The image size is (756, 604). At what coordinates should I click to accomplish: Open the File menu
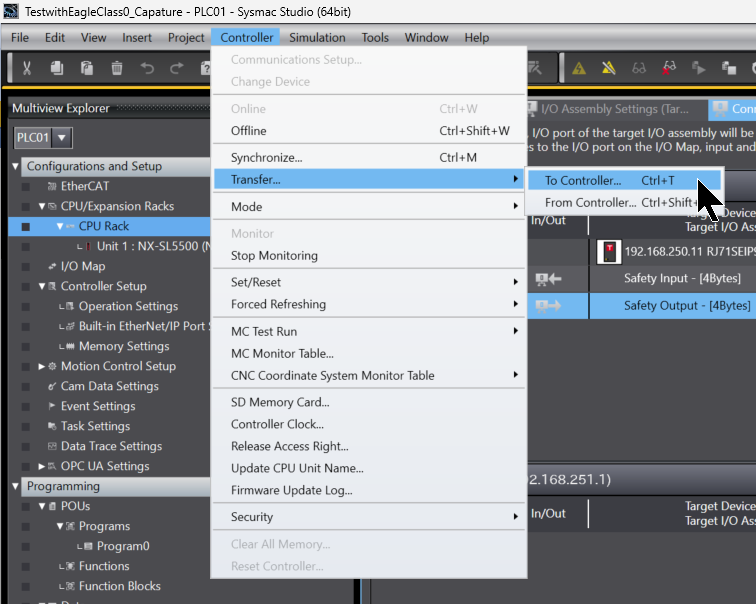[x=20, y=38]
